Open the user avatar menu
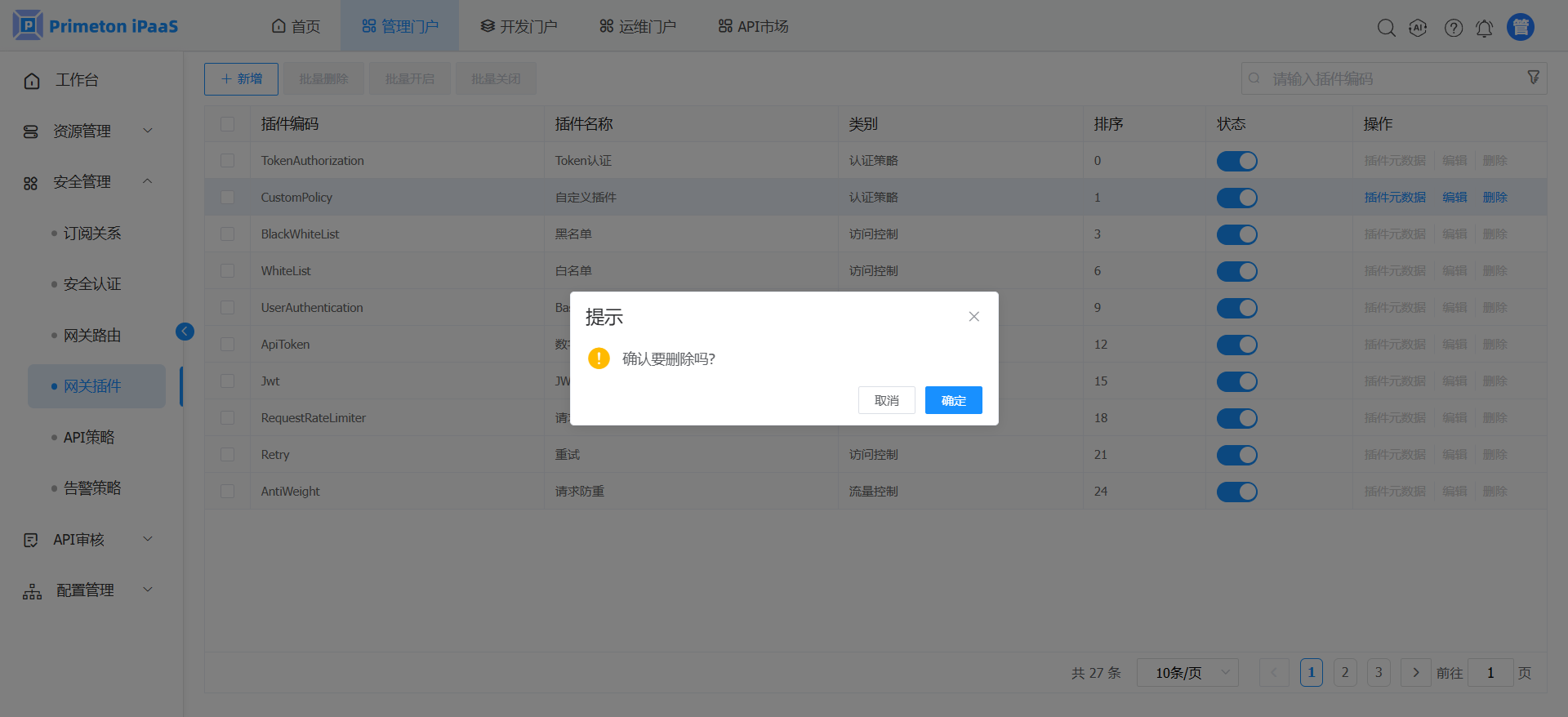This screenshot has width=1568, height=717. pyautogui.click(x=1521, y=27)
